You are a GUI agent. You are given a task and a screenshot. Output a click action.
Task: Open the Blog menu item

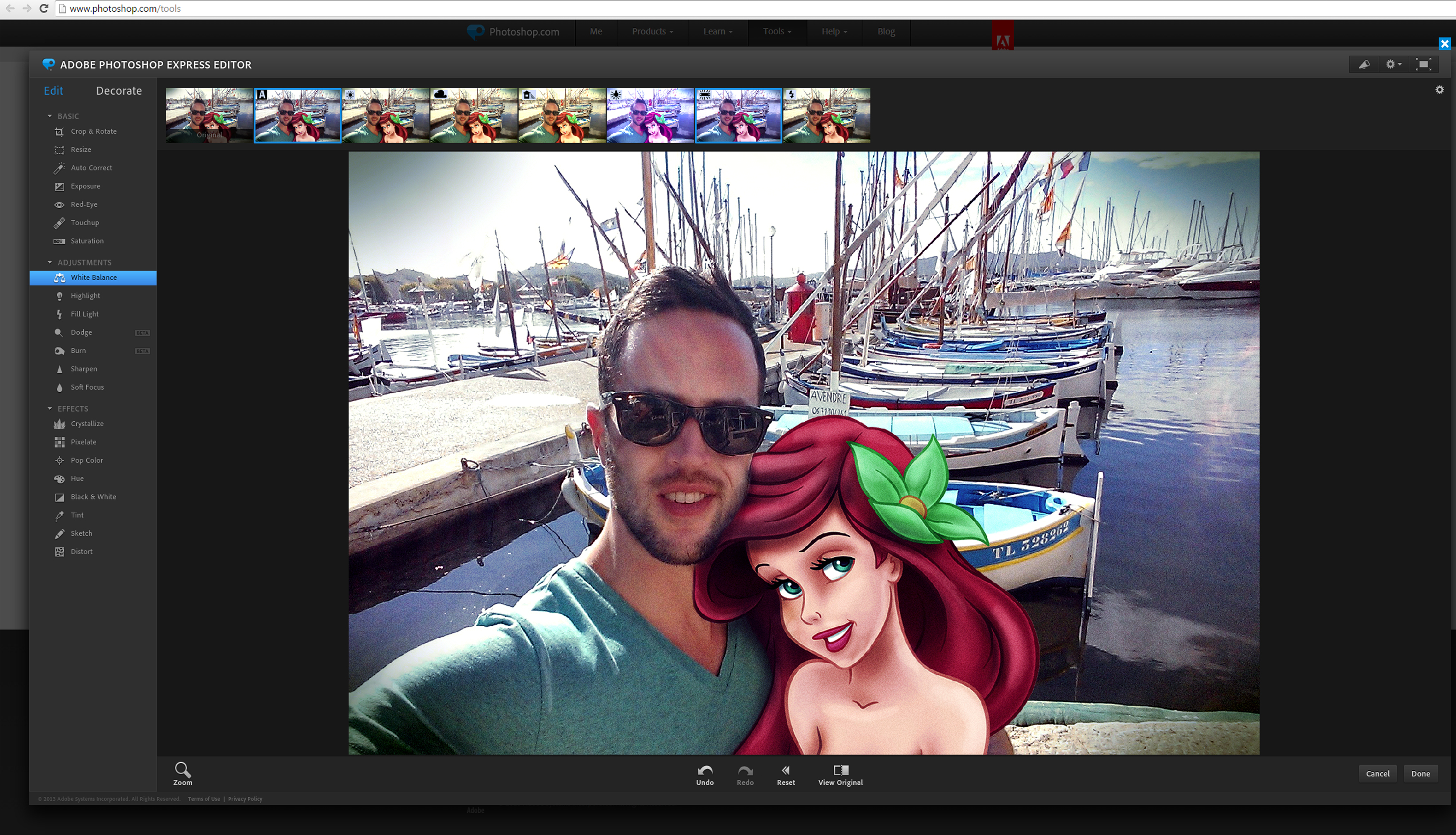point(886,32)
